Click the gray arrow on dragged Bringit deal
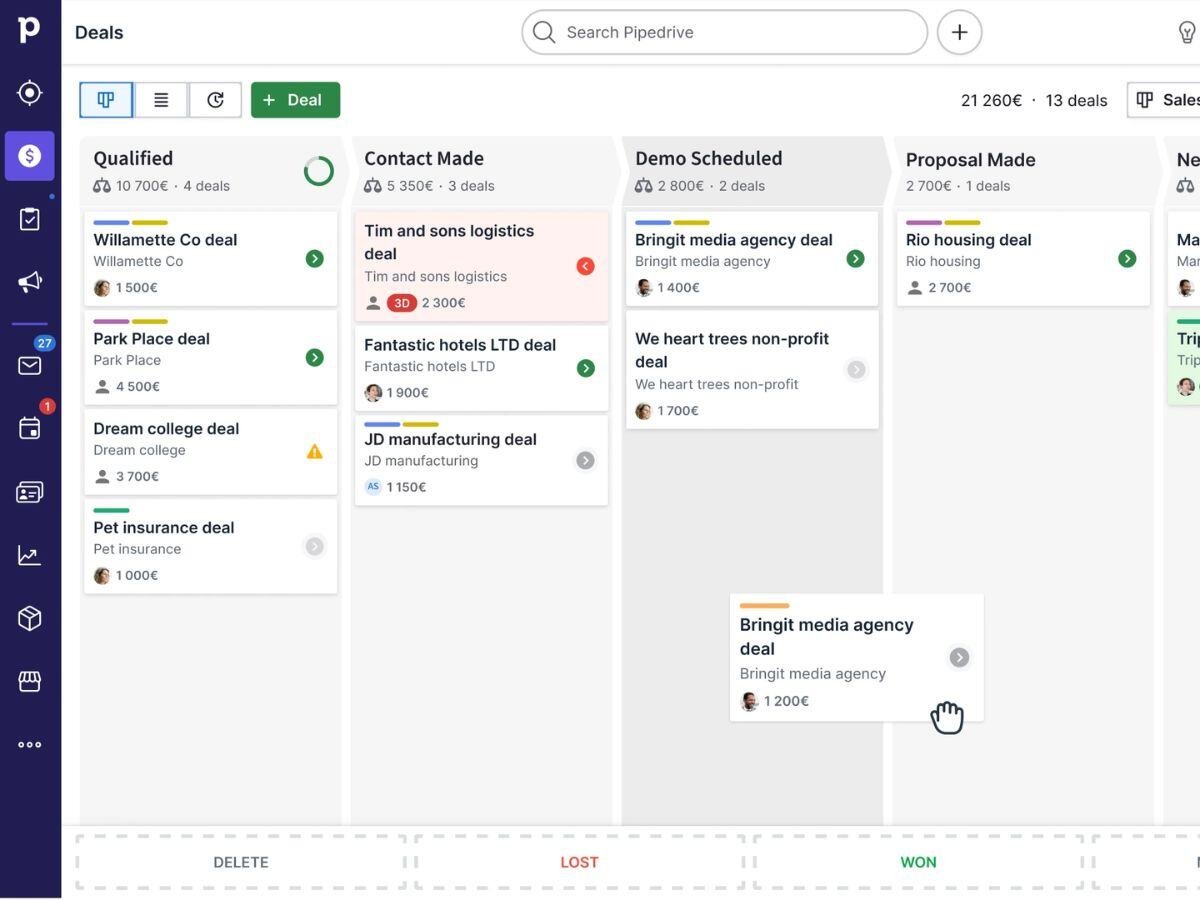The image size is (1200, 900). (x=959, y=657)
